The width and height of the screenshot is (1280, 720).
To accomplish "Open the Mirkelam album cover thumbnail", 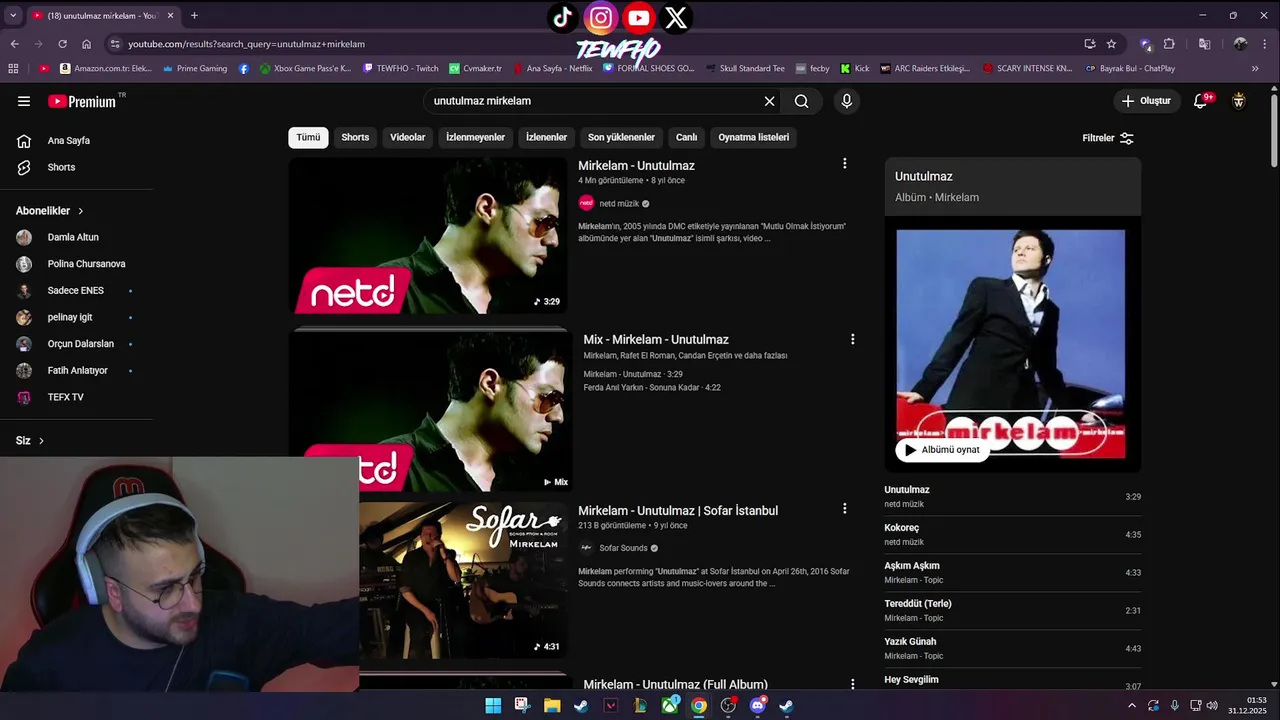I will tap(1010, 344).
